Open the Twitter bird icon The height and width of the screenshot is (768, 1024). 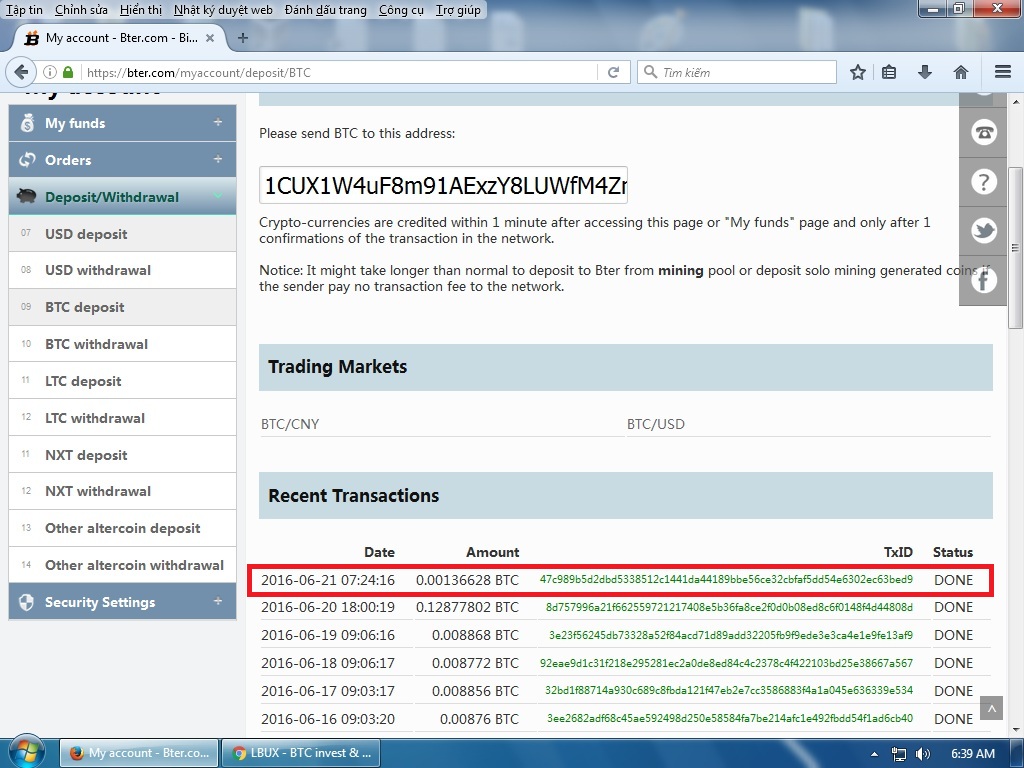coord(984,231)
